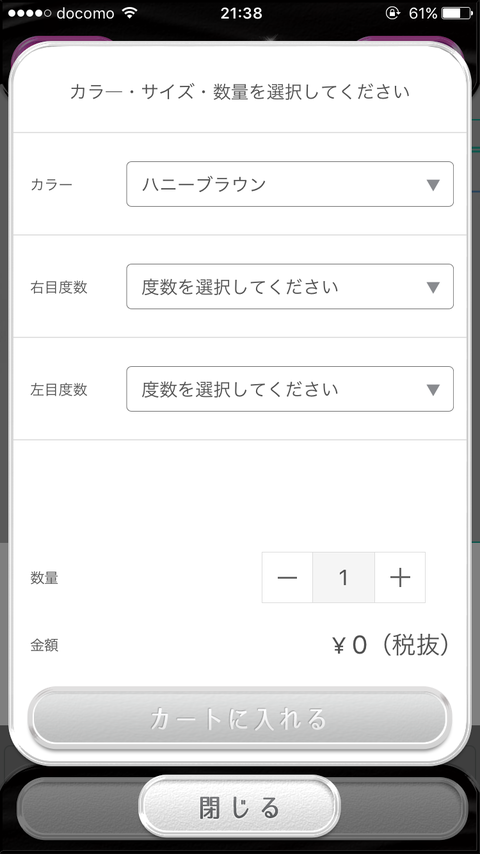Image resolution: width=480 pixels, height=854 pixels.
Task: Decrease quantity with the minus button
Action: pyautogui.click(x=287, y=577)
